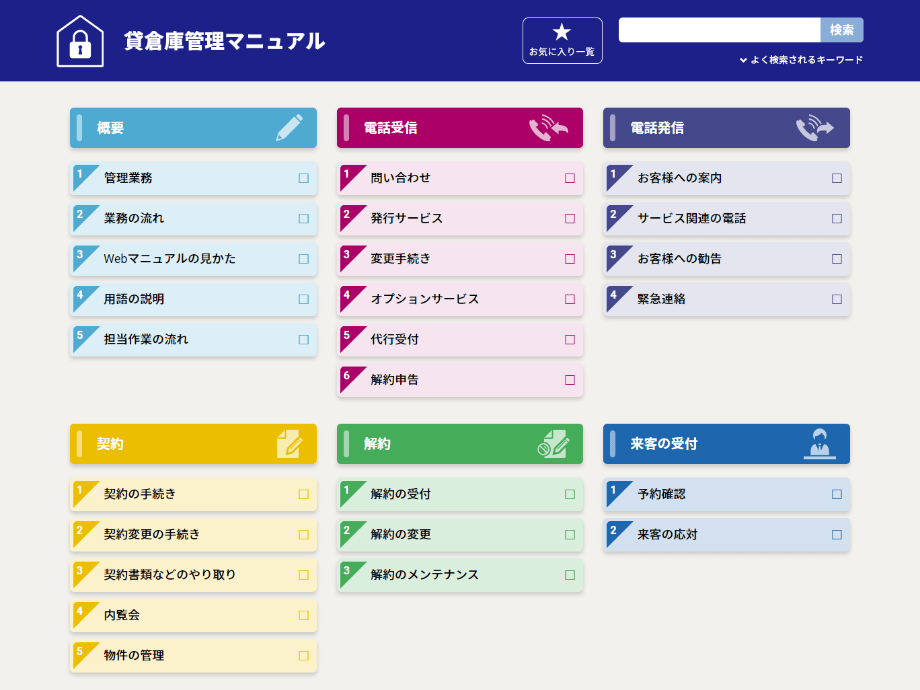
Task: Expand よく検索されるキーワード dropdown
Action: pyautogui.click(x=801, y=60)
